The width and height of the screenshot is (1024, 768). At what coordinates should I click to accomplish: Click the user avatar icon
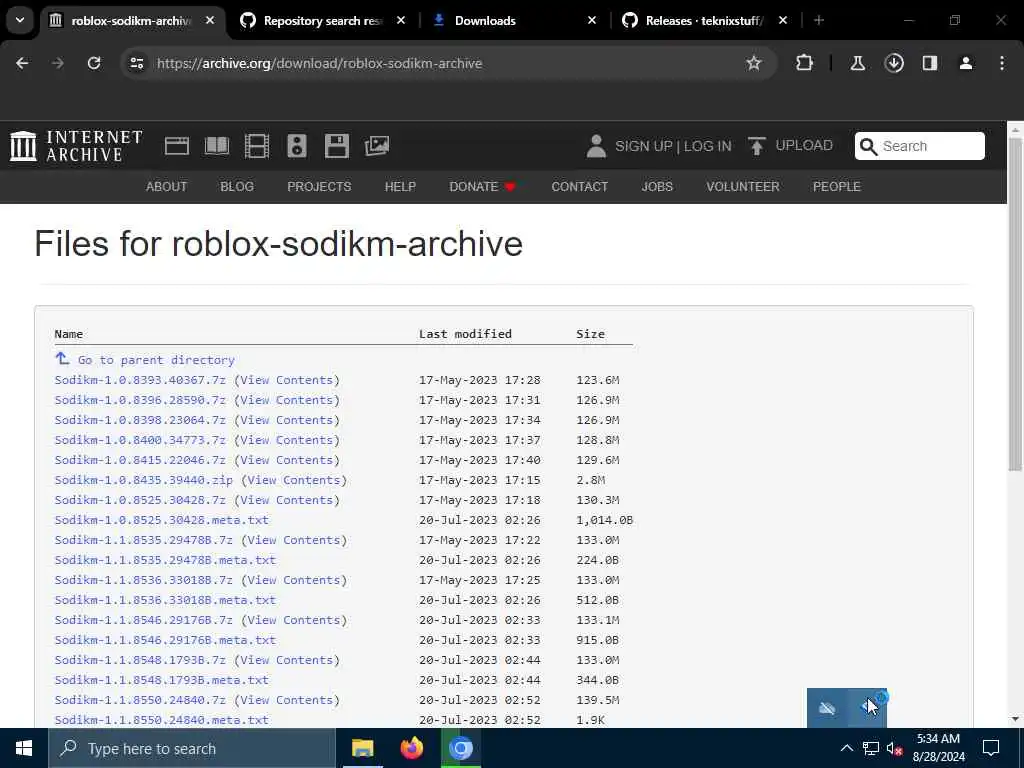tap(596, 146)
